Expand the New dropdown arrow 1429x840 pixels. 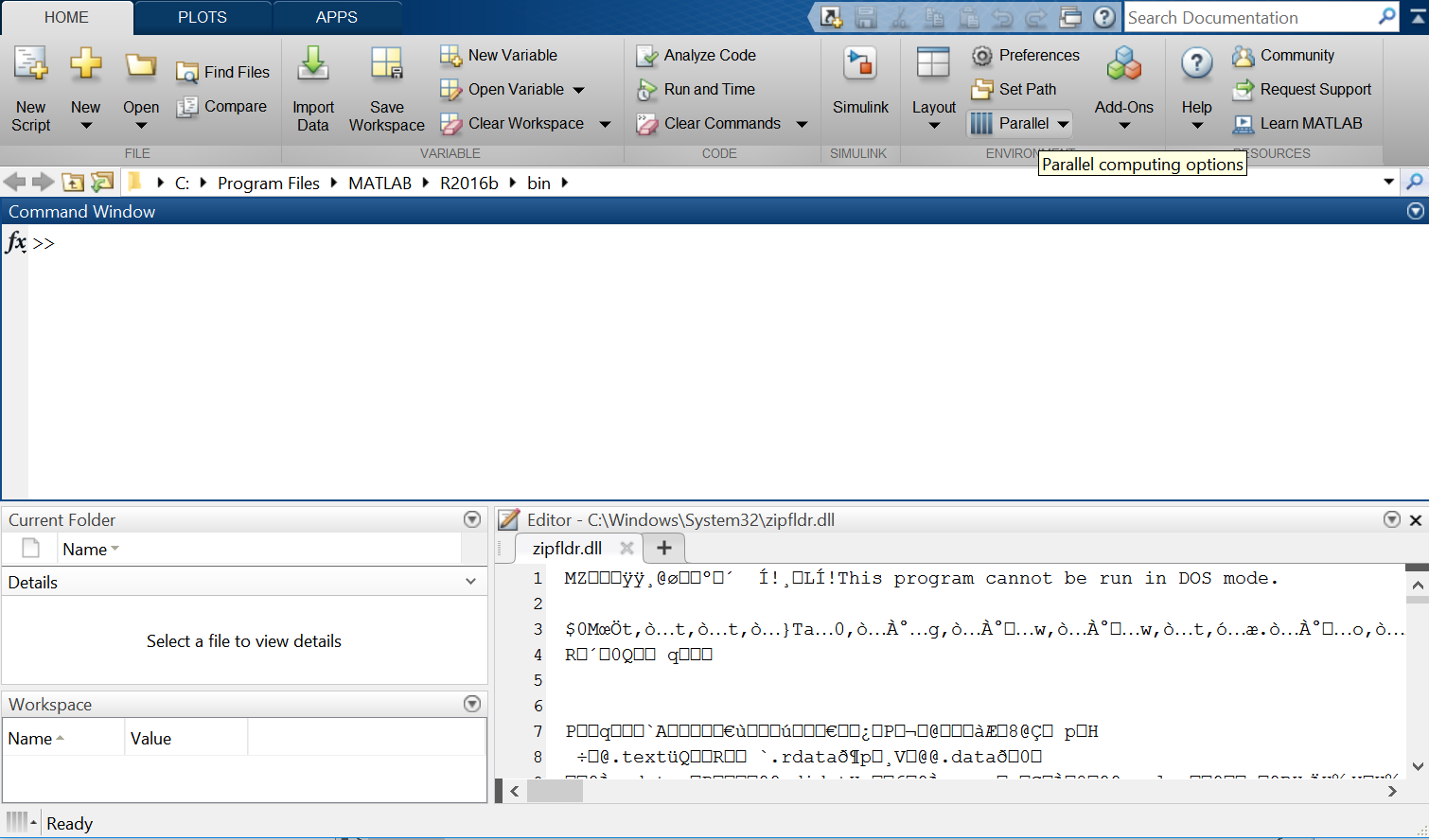point(85,126)
